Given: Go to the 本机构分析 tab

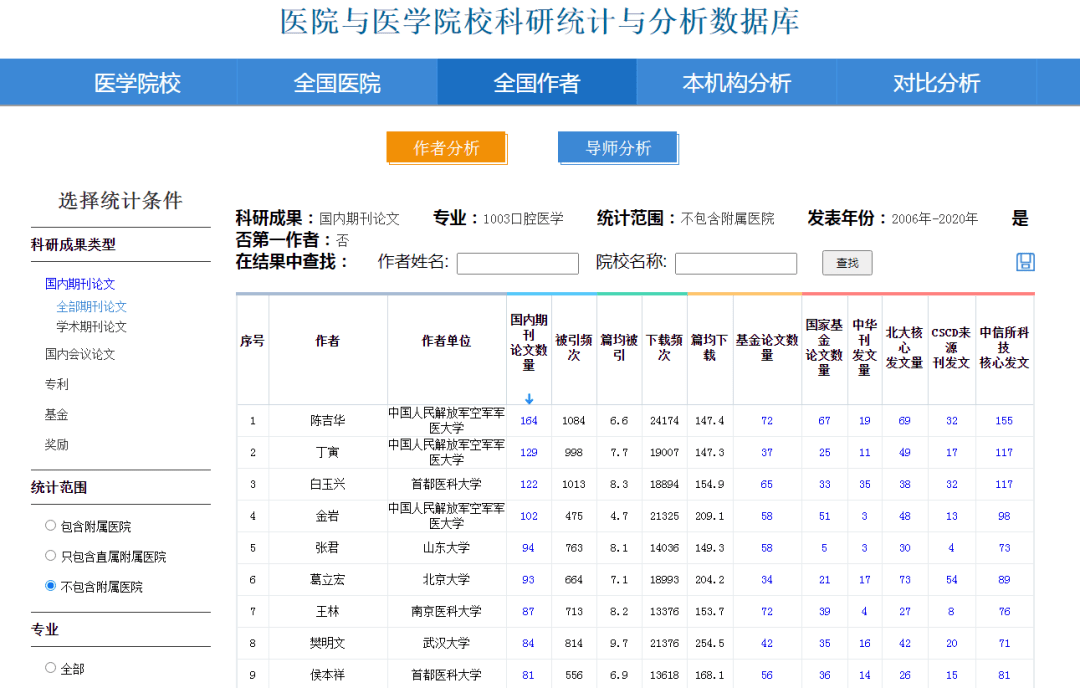Looking at the screenshot, I should (737, 82).
